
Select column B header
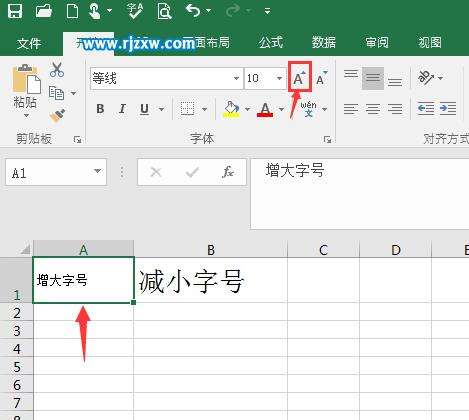point(211,249)
